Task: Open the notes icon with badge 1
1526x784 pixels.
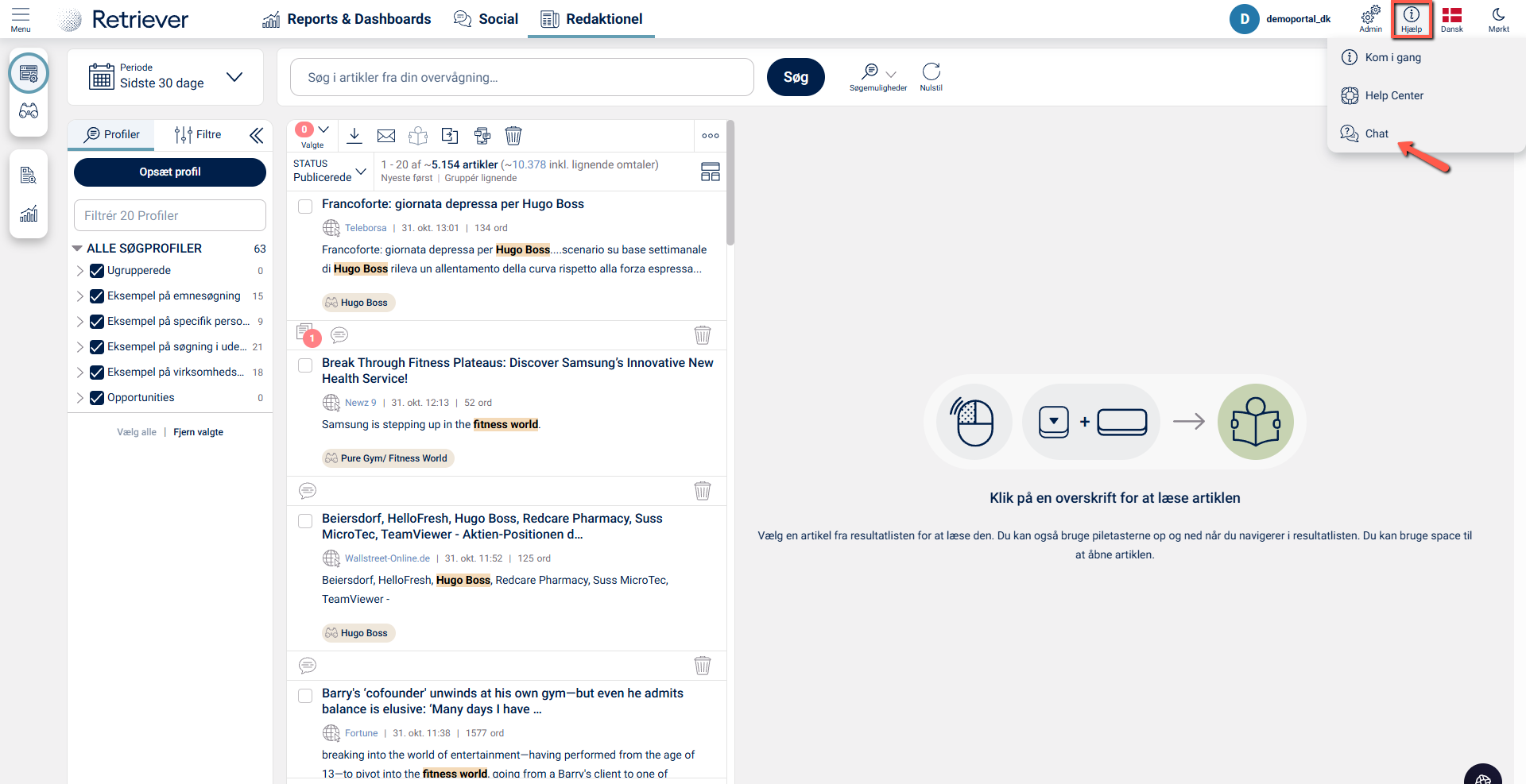Action: pos(307,334)
